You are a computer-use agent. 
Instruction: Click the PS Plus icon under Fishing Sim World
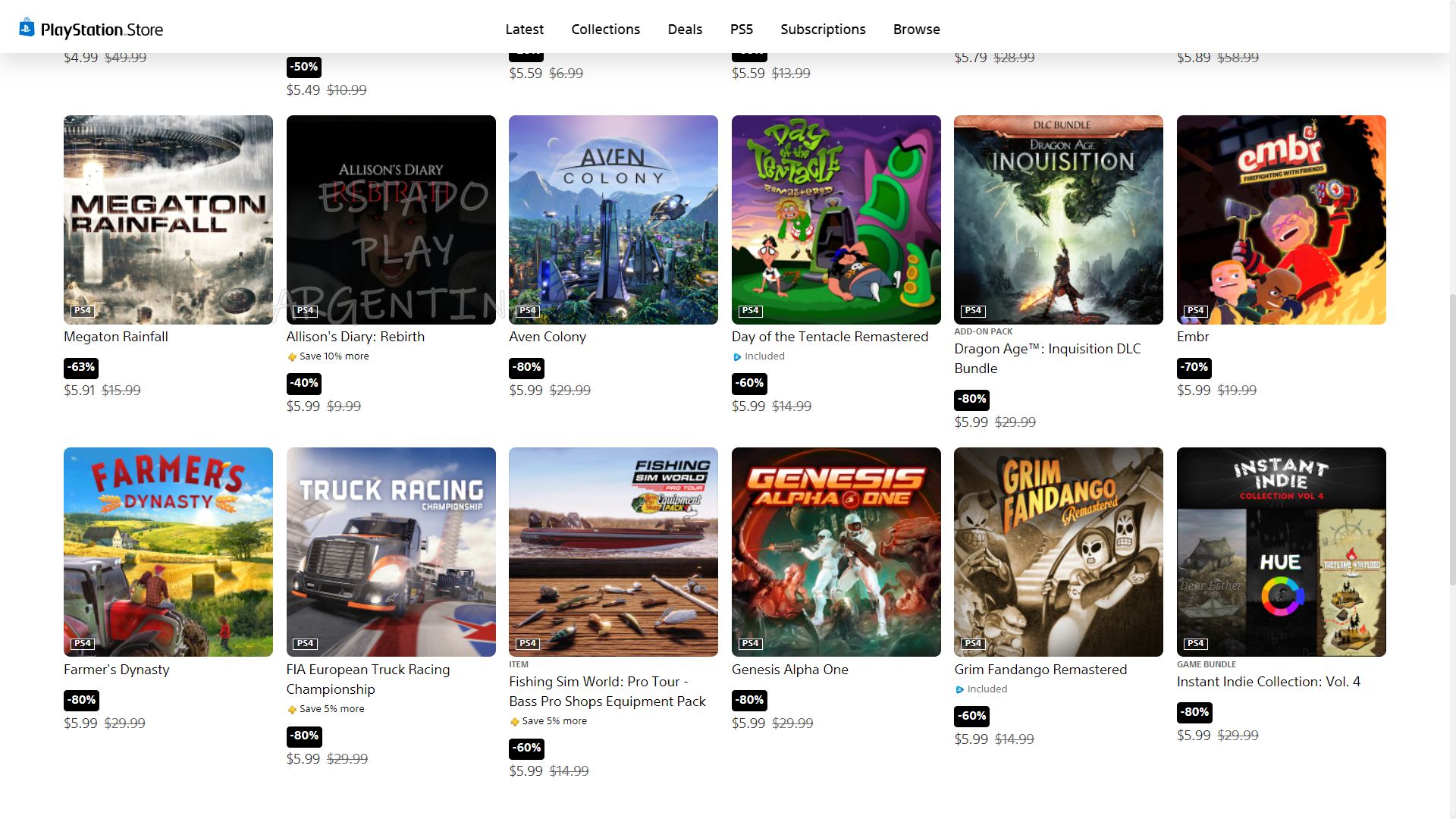[515, 722]
